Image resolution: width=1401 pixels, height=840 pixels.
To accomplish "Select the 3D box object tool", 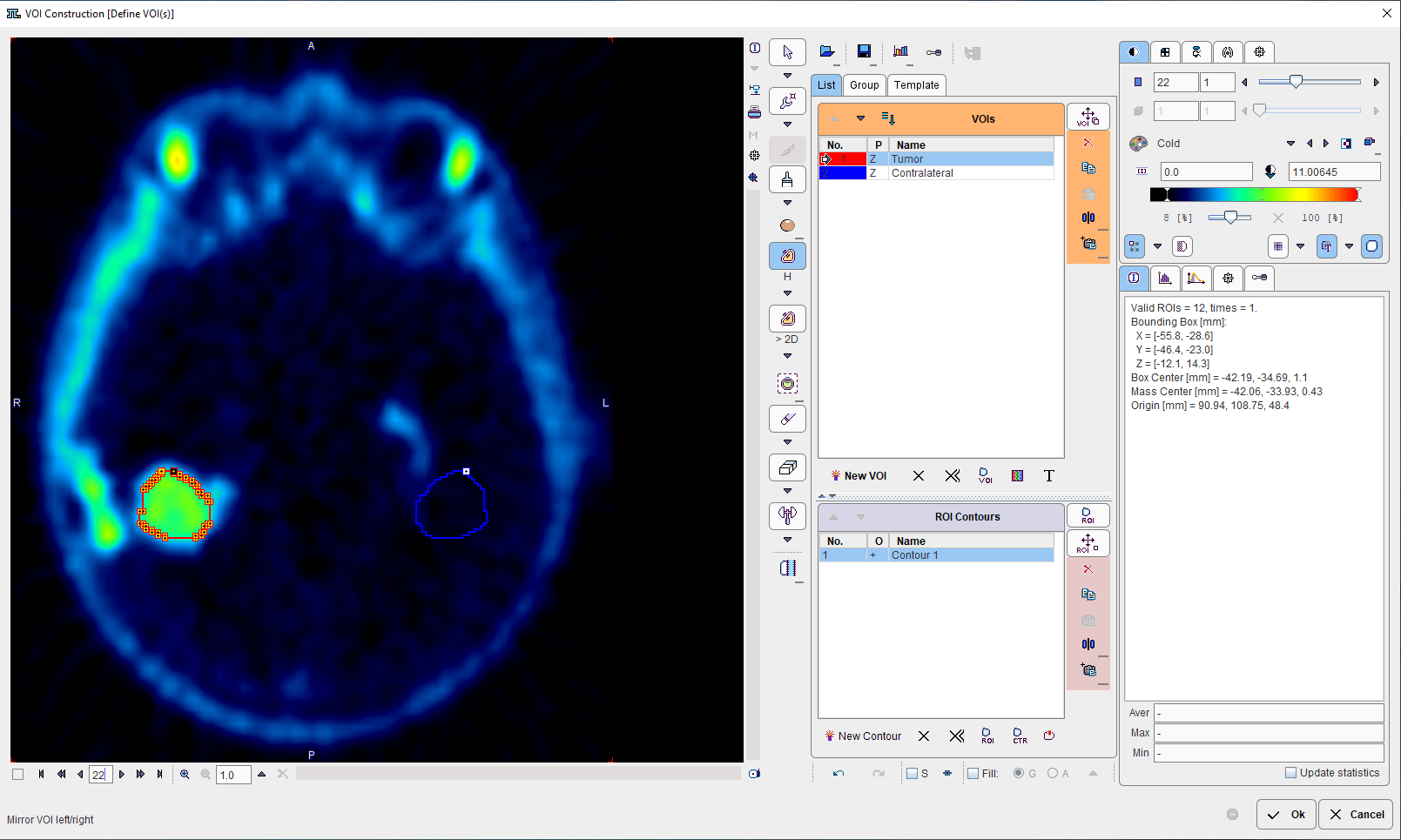I will (x=787, y=467).
